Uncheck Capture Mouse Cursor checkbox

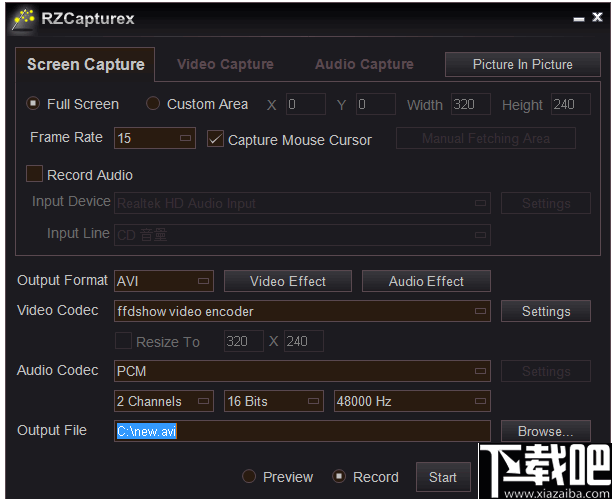tap(215, 139)
